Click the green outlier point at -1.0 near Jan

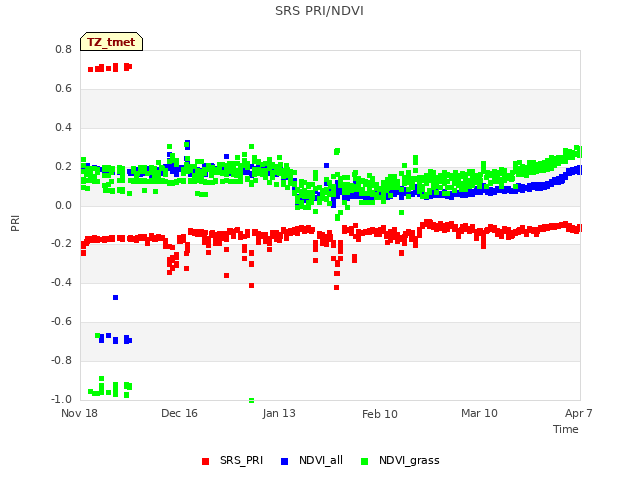251,400
